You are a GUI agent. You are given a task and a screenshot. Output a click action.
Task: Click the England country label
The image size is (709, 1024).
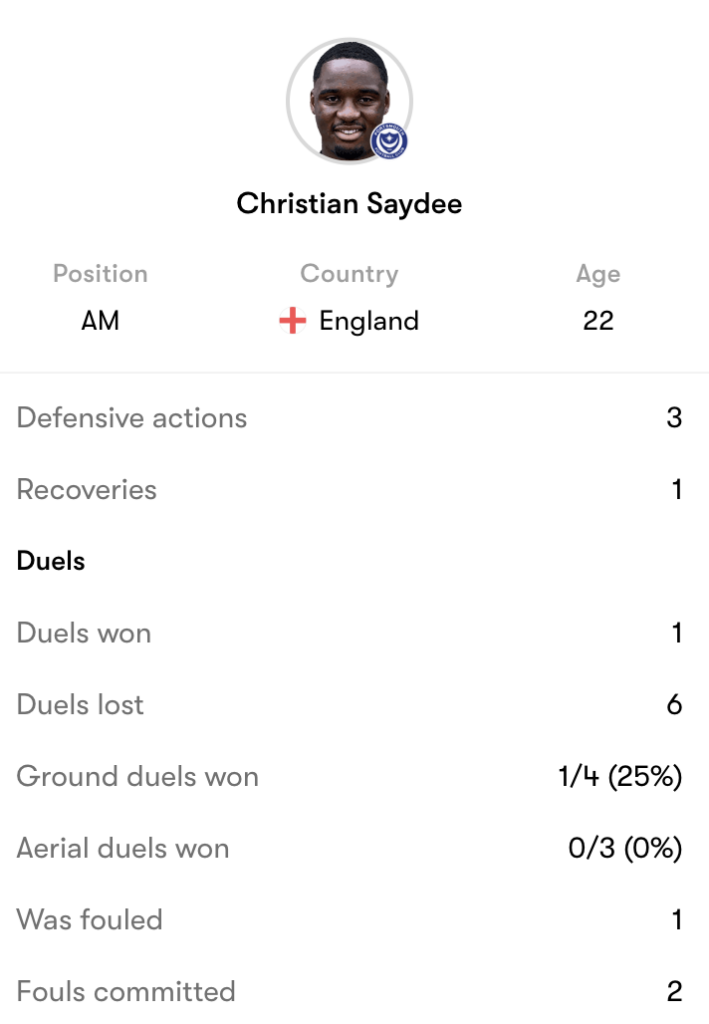369,321
